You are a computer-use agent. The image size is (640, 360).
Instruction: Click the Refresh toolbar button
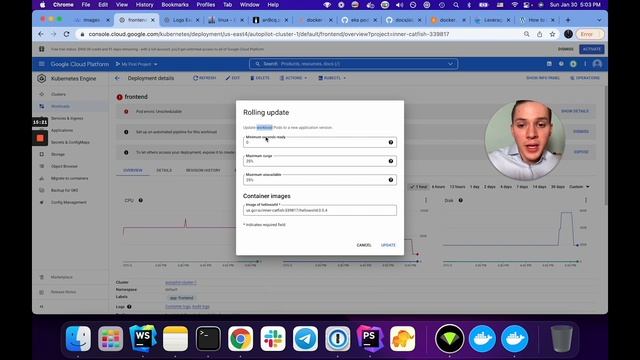(204, 78)
